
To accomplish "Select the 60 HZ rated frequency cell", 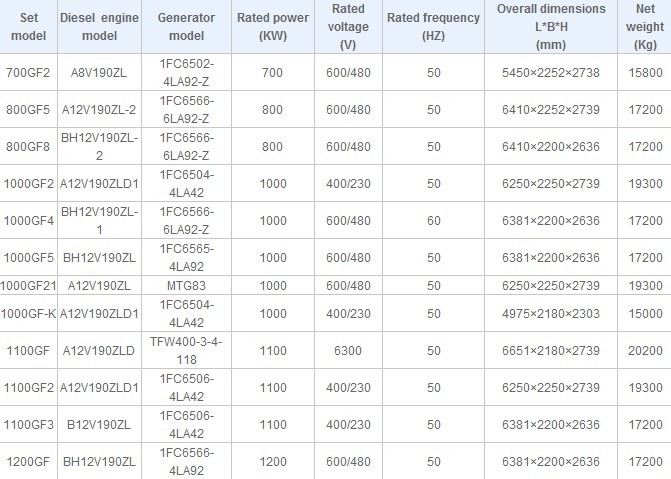I will (x=432, y=219).
